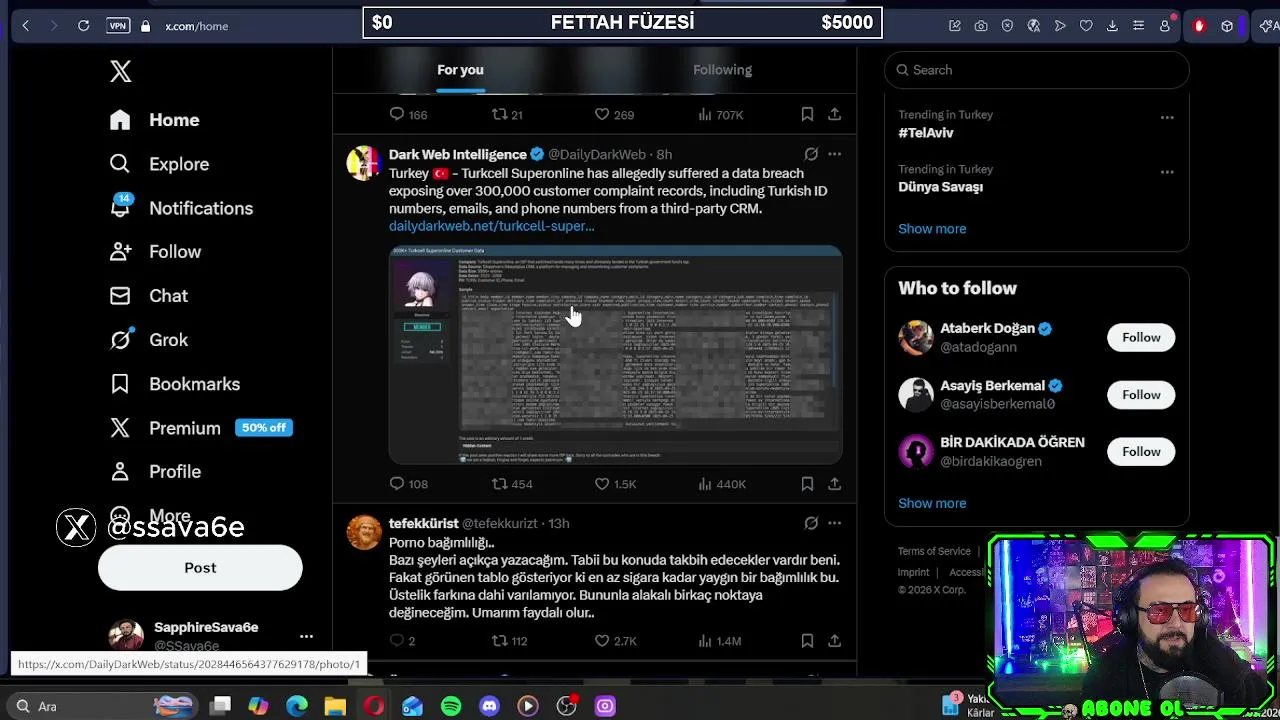The image size is (1280, 720).
Task: Open the Follow sidebar item
Action: click(x=156, y=252)
